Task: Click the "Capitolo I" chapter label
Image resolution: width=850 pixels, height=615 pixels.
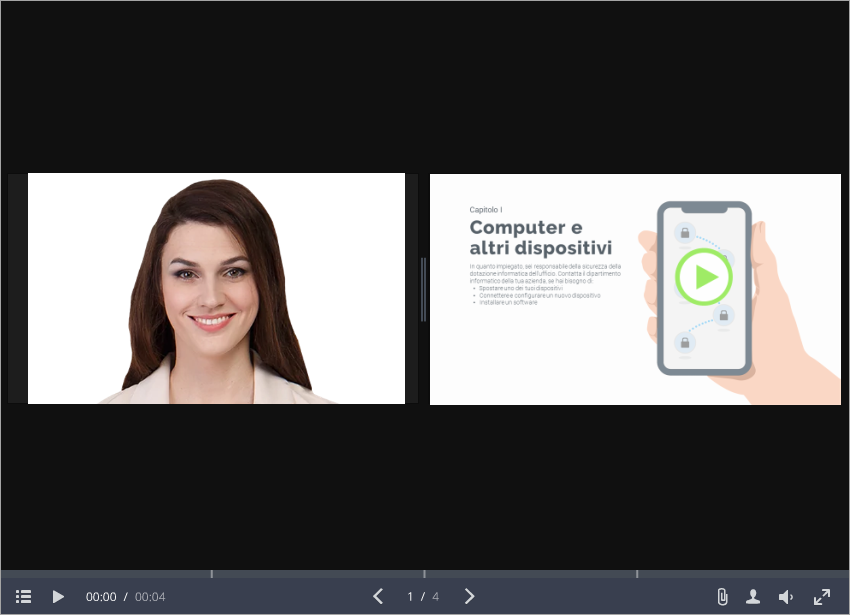Action: 486,210
